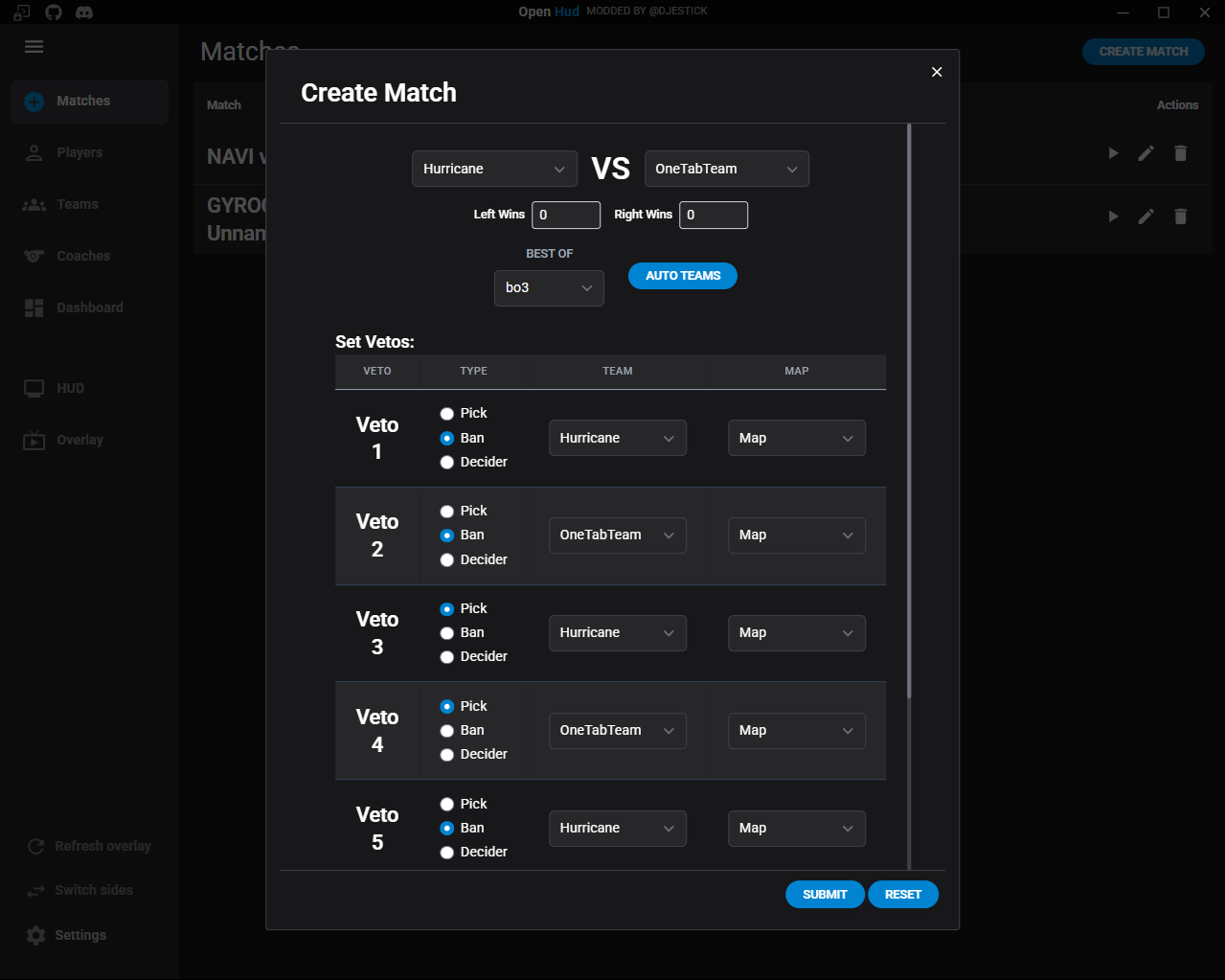The width and height of the screenshot is (1225, 980).
Task: Click Refresh overlay in sidebar
Action: [89, 847]
